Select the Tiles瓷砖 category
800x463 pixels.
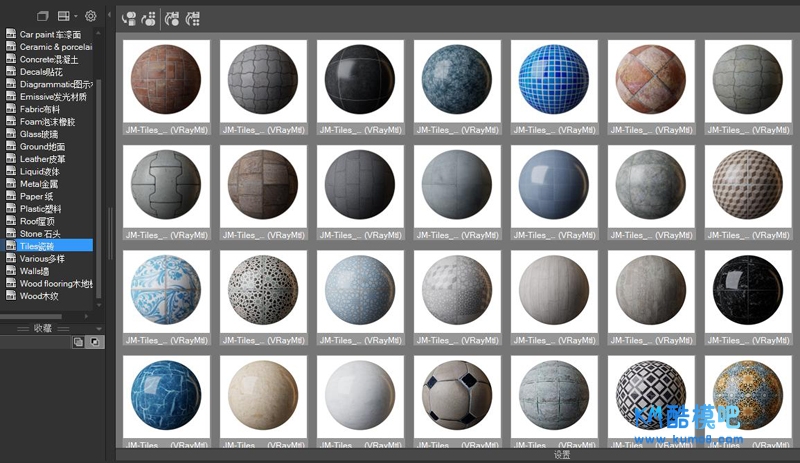click(42, 246)
